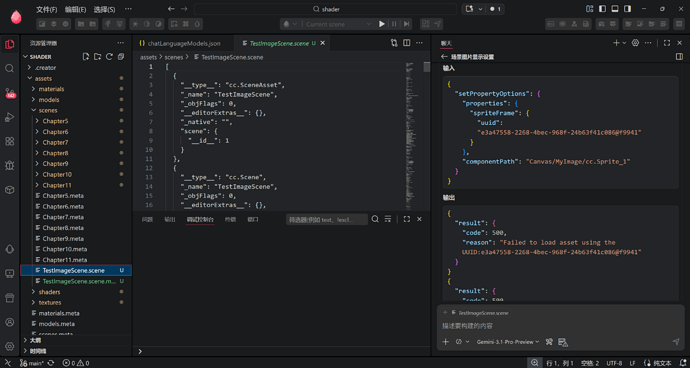
Task: Open Source Control view with badge
Action: (x=9, y=93)
